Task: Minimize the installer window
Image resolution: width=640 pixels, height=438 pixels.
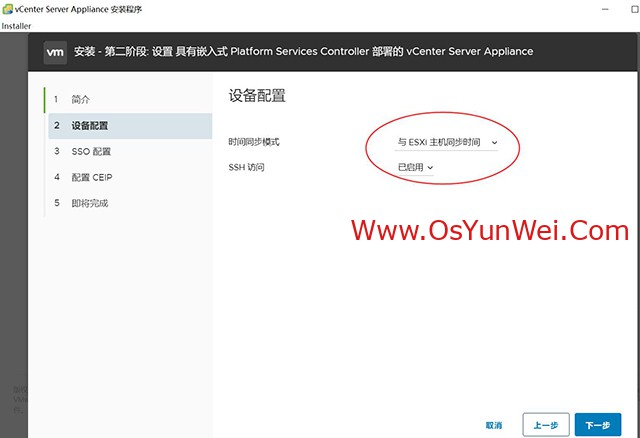Action: (605, 9)
